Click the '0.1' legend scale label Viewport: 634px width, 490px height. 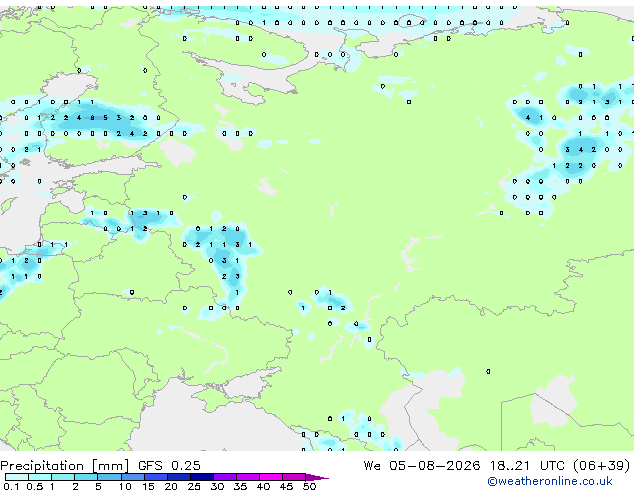[x=11, y=486]
